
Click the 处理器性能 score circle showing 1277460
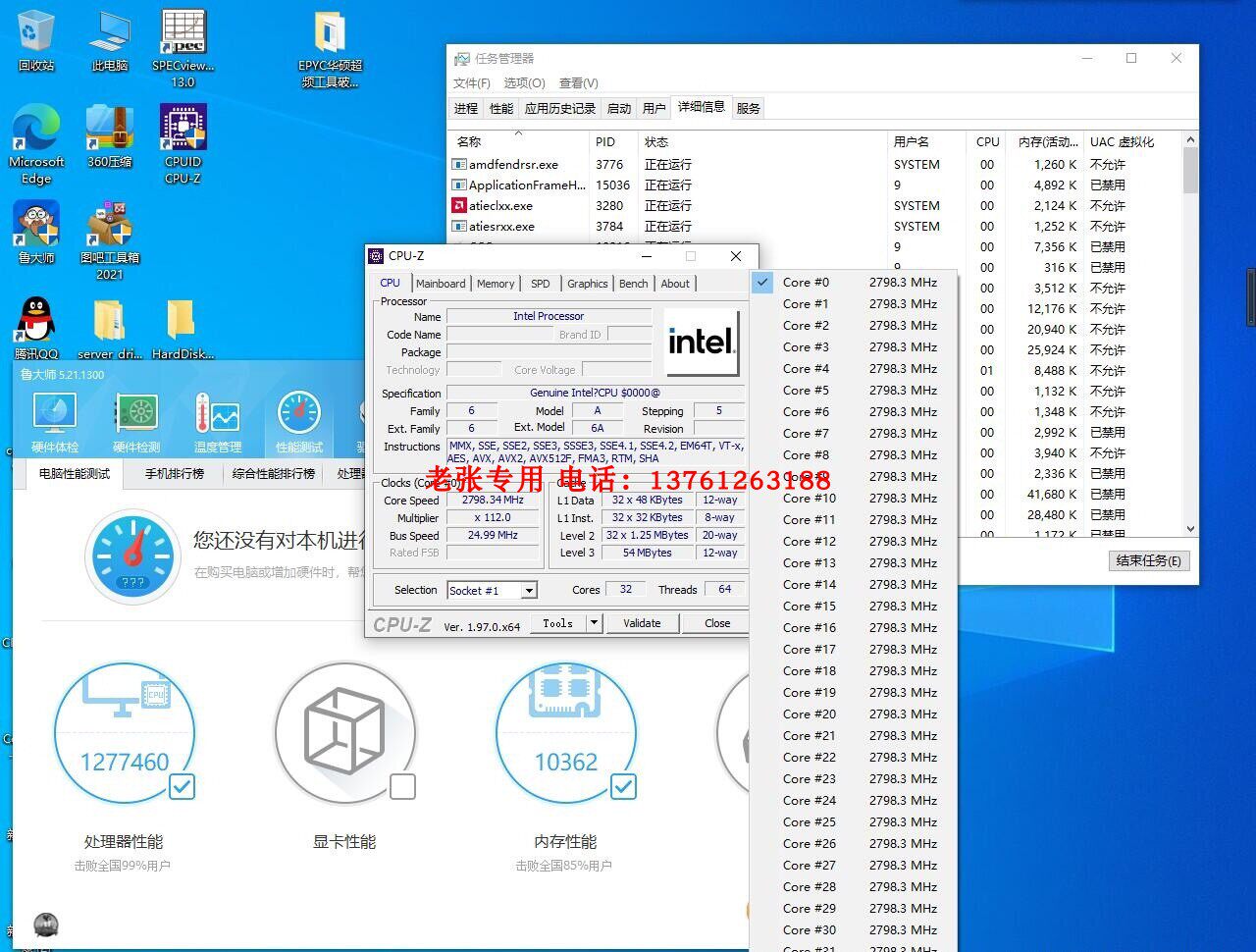click(125, 733)
